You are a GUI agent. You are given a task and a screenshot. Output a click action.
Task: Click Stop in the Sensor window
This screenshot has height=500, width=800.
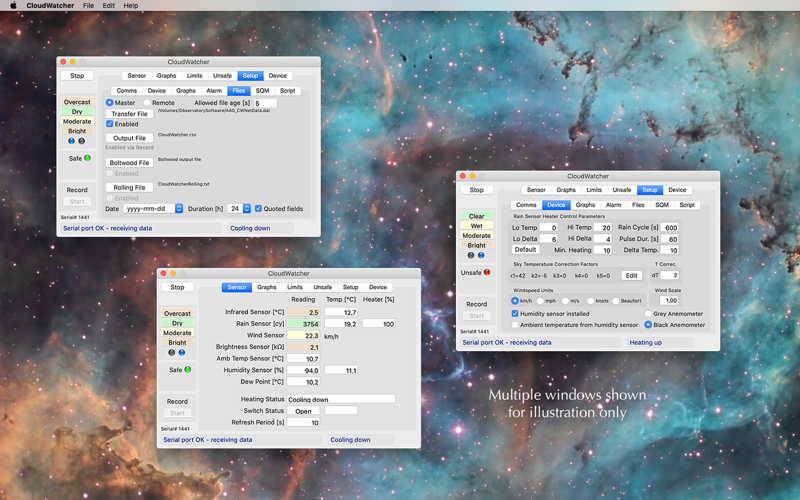[x=177, y=287]
